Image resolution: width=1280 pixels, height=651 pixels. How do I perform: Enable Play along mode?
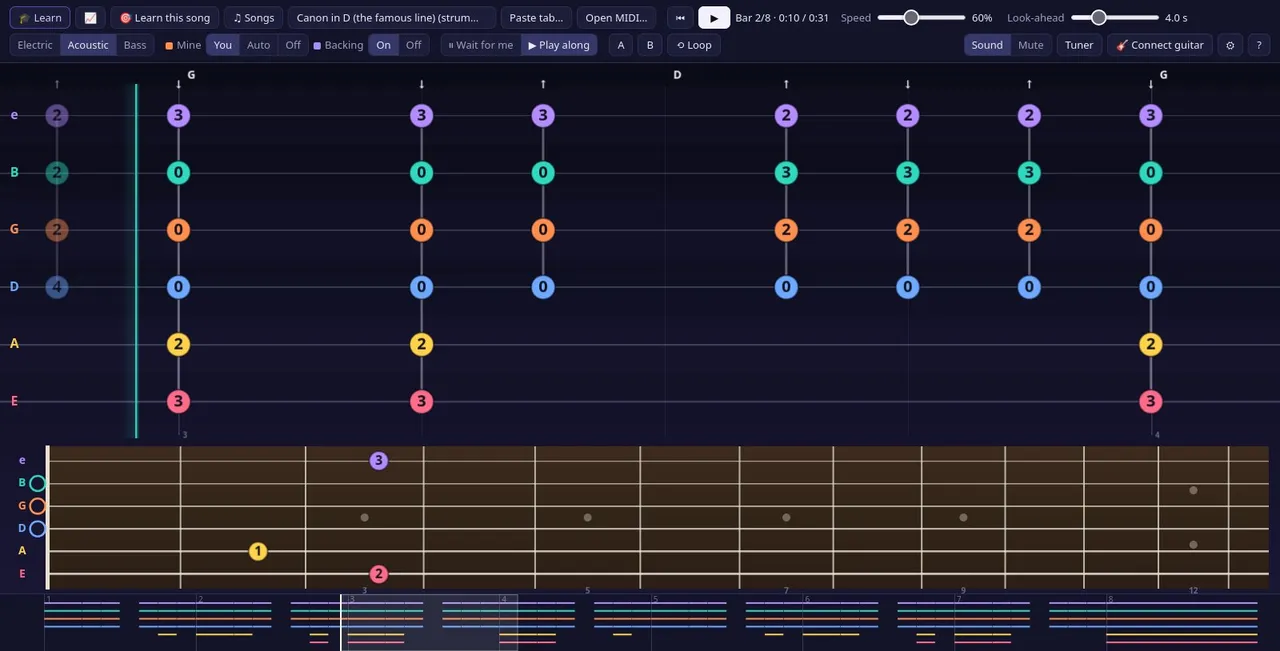pyautogui.click(x=559, y=45)
